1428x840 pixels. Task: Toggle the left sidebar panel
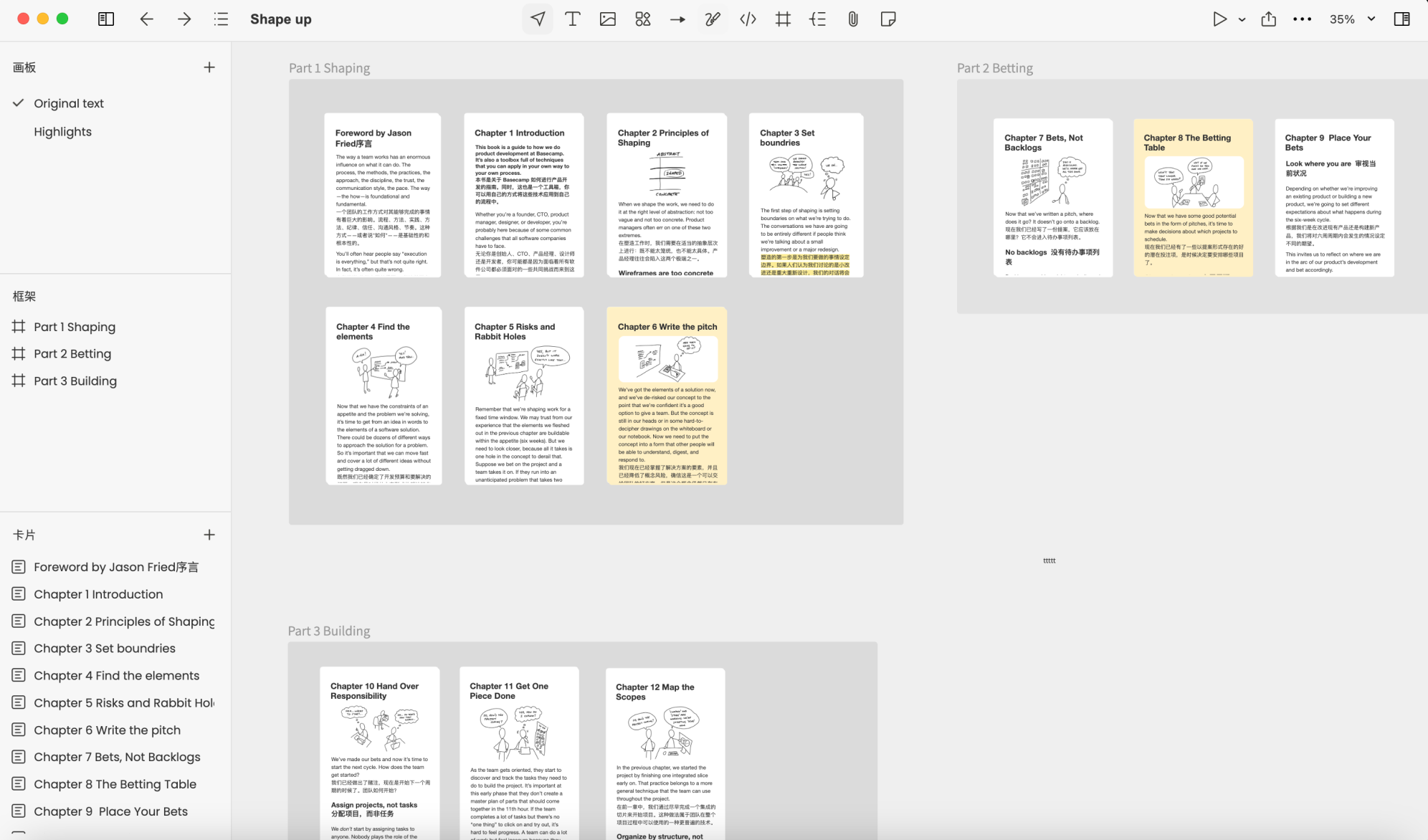click(106, 19)
